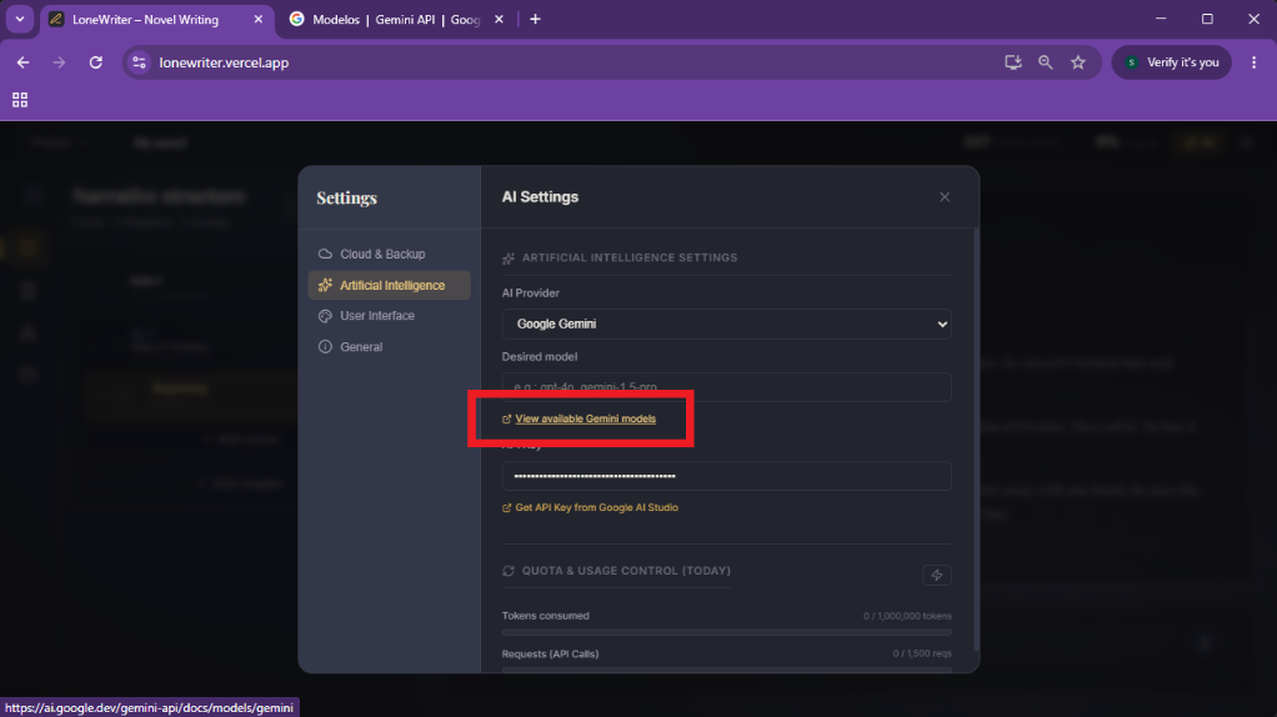Open View available Gemini models link
The height and width of the screenshot is (717, 1277).
(x=585, y=419)
